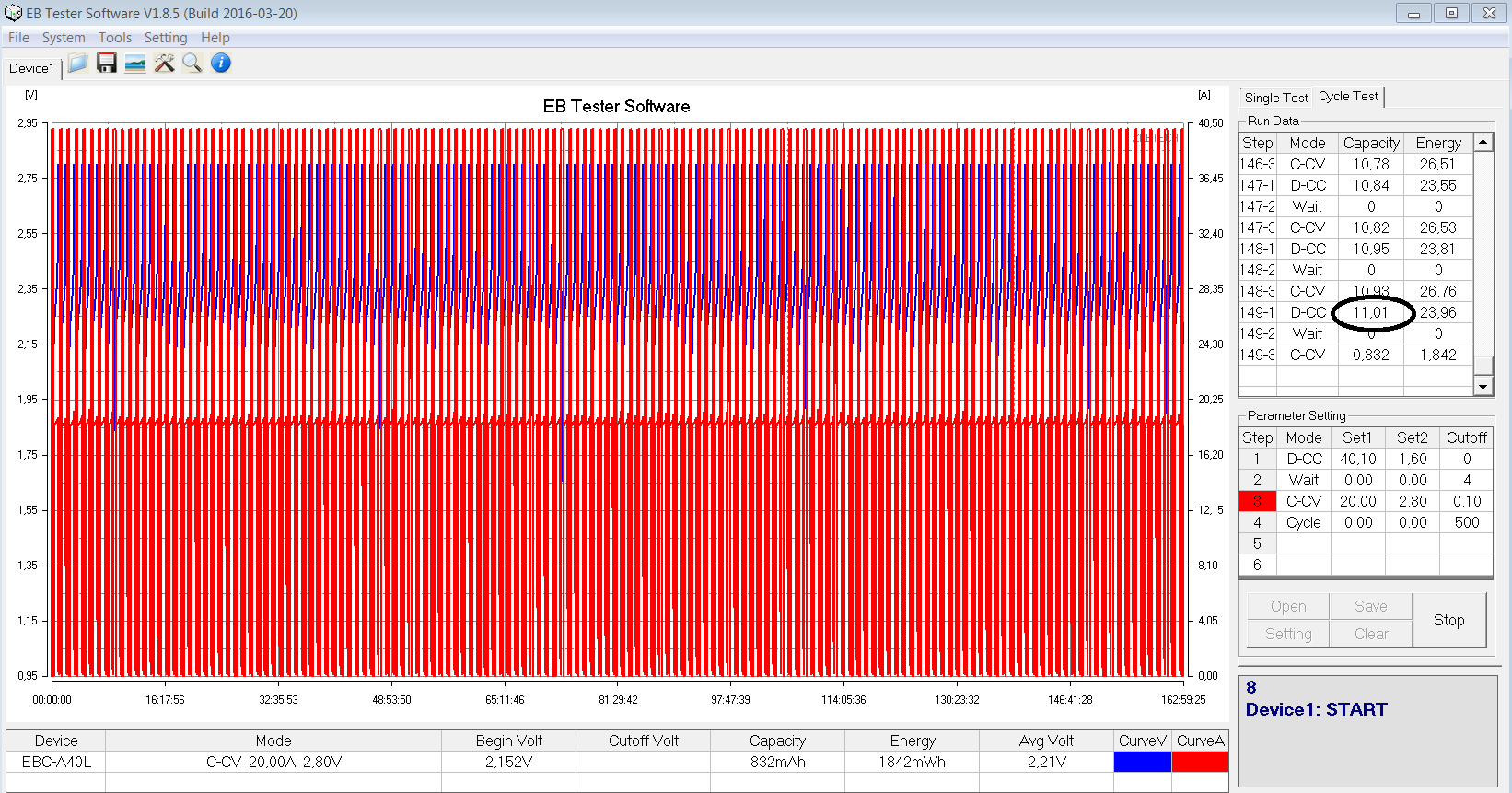Open the Help menu
The width and height of the screenshot is (1512, 793).
pyautogui.click(x=215, y=38)
